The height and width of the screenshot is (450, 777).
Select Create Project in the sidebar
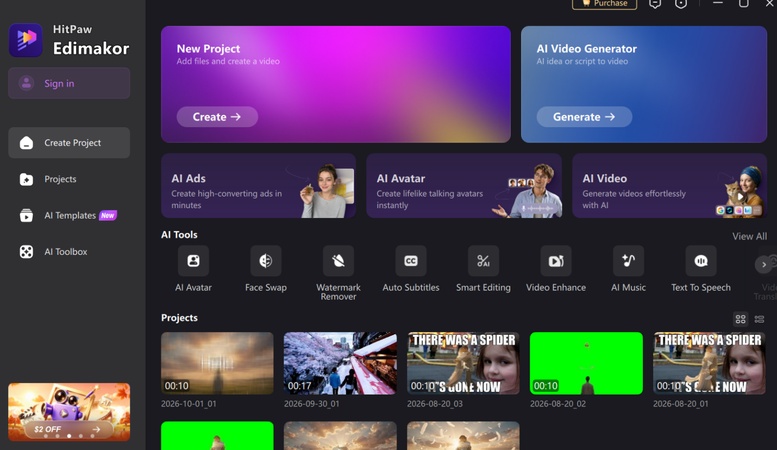69,143
